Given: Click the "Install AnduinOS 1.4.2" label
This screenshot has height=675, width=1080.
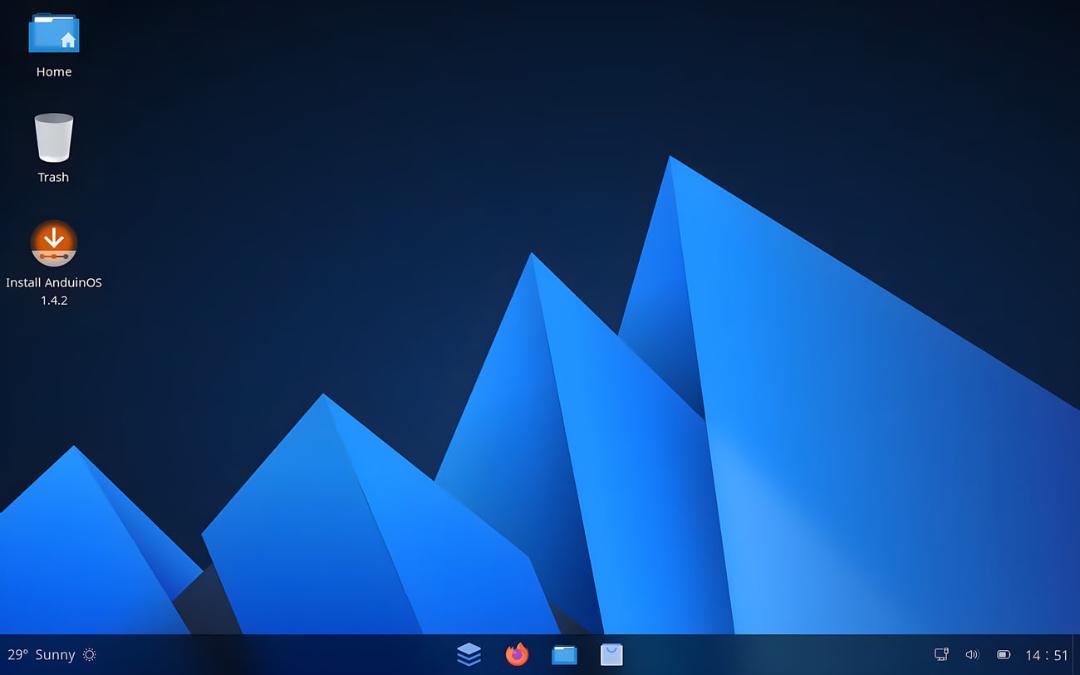Looking at the screenshot, I should click(54, 291).
